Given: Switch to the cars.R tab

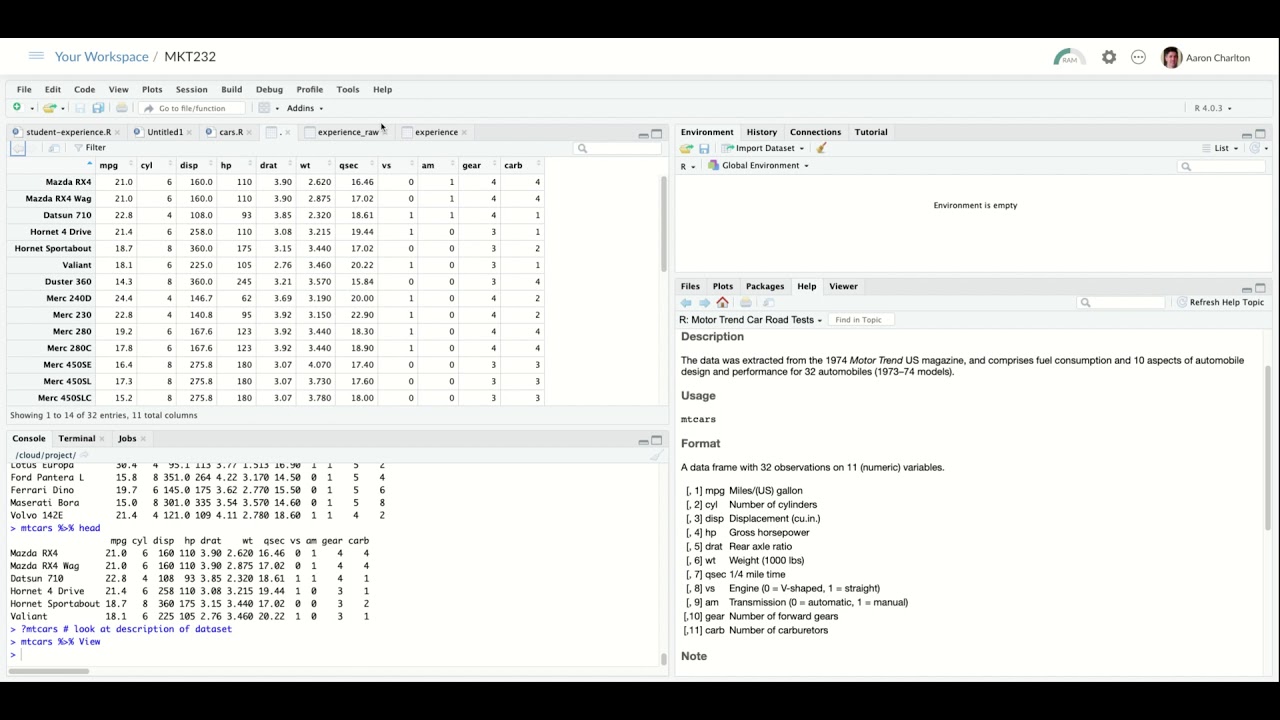Looking at the screenshot, I should [x=230, y=132].
